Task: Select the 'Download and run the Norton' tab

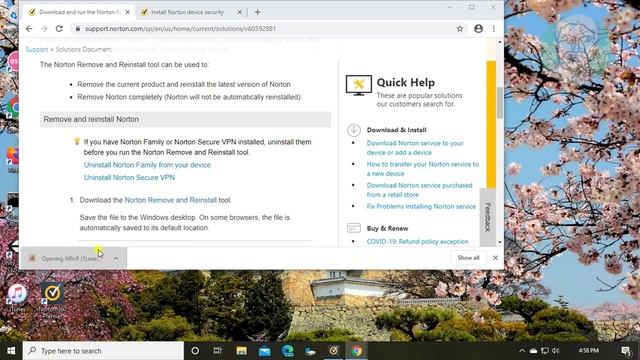Action: pos(79,12)
